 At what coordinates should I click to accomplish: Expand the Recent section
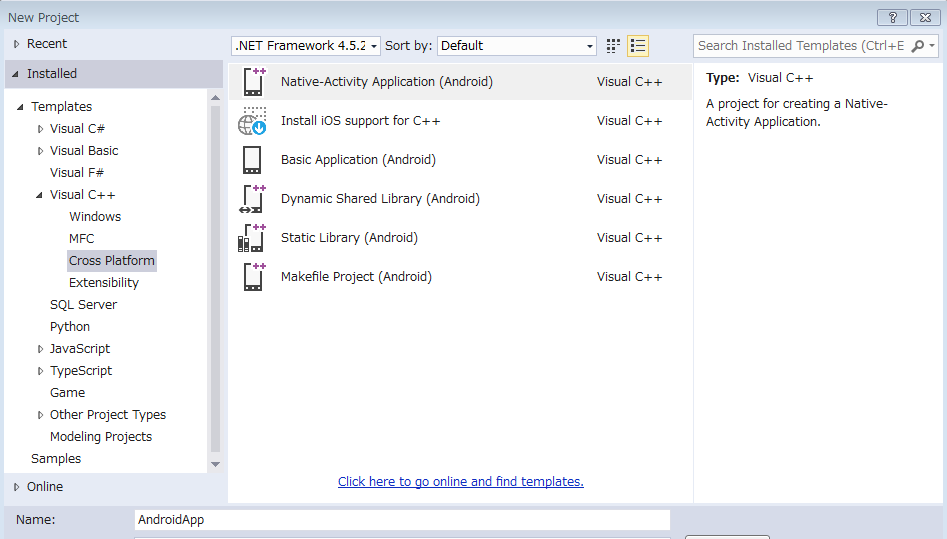[x=16, y=44]
